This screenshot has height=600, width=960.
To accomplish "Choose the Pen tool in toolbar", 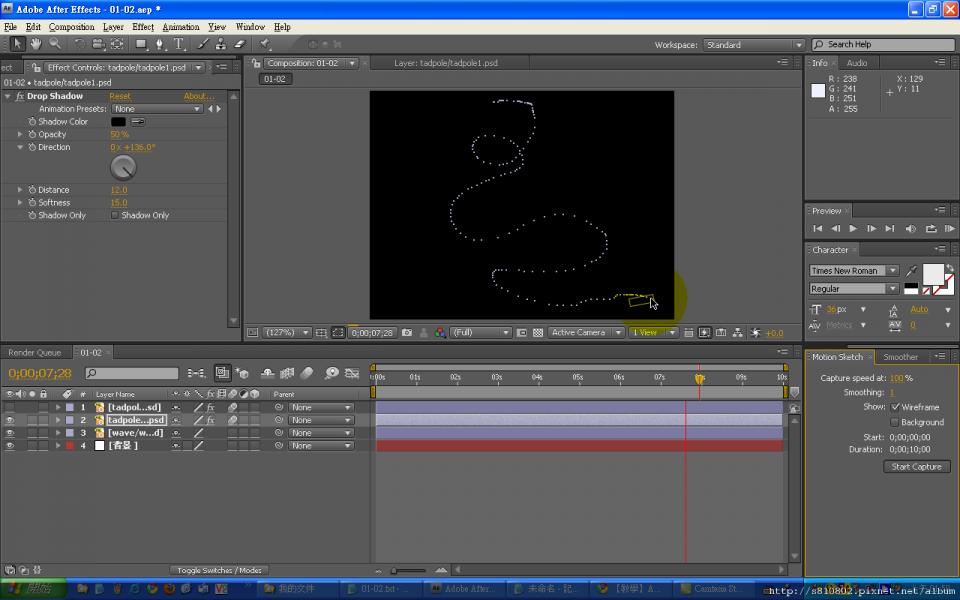I will tap(161, 44).
